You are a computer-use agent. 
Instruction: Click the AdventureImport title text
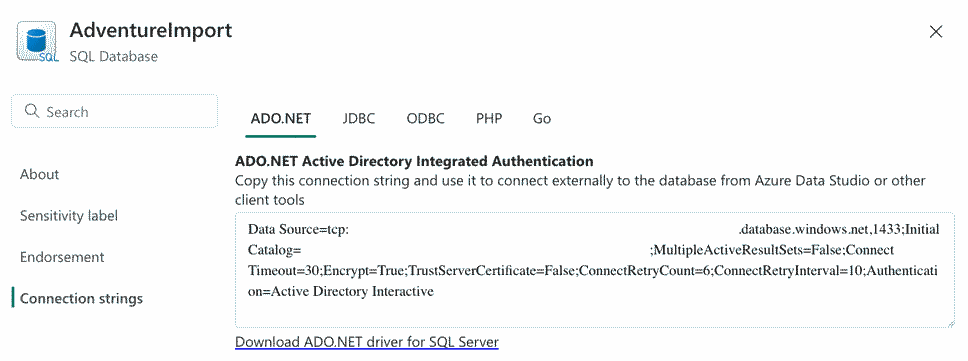[151, 30]
